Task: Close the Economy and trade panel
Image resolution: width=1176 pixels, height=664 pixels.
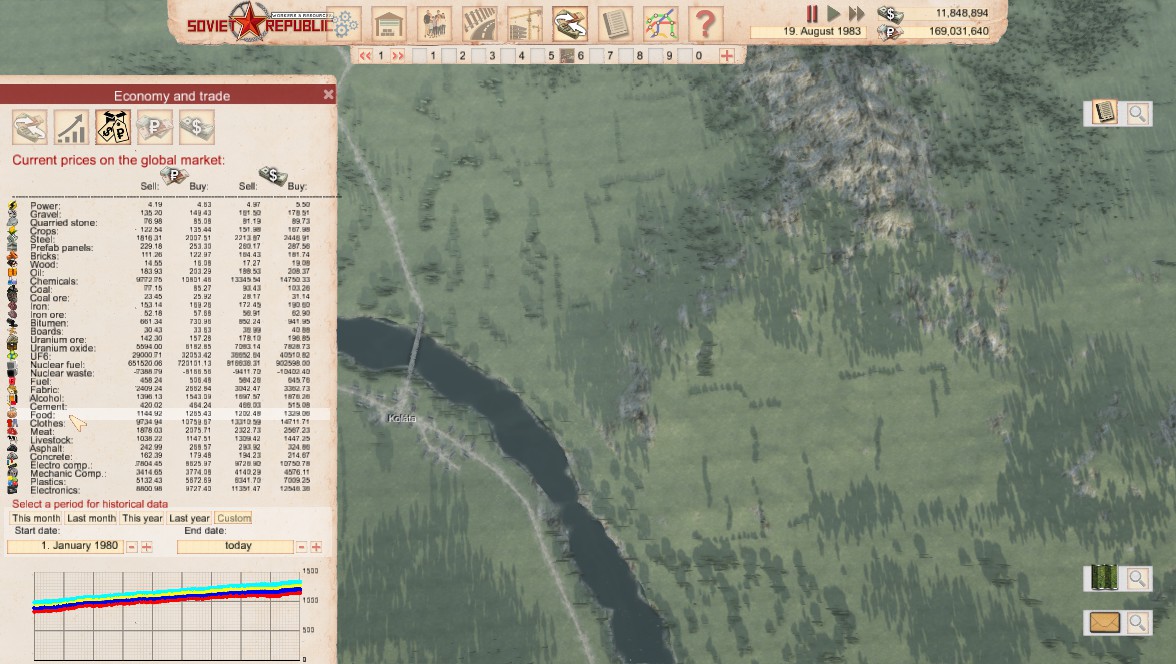Action: coord(328,95)
